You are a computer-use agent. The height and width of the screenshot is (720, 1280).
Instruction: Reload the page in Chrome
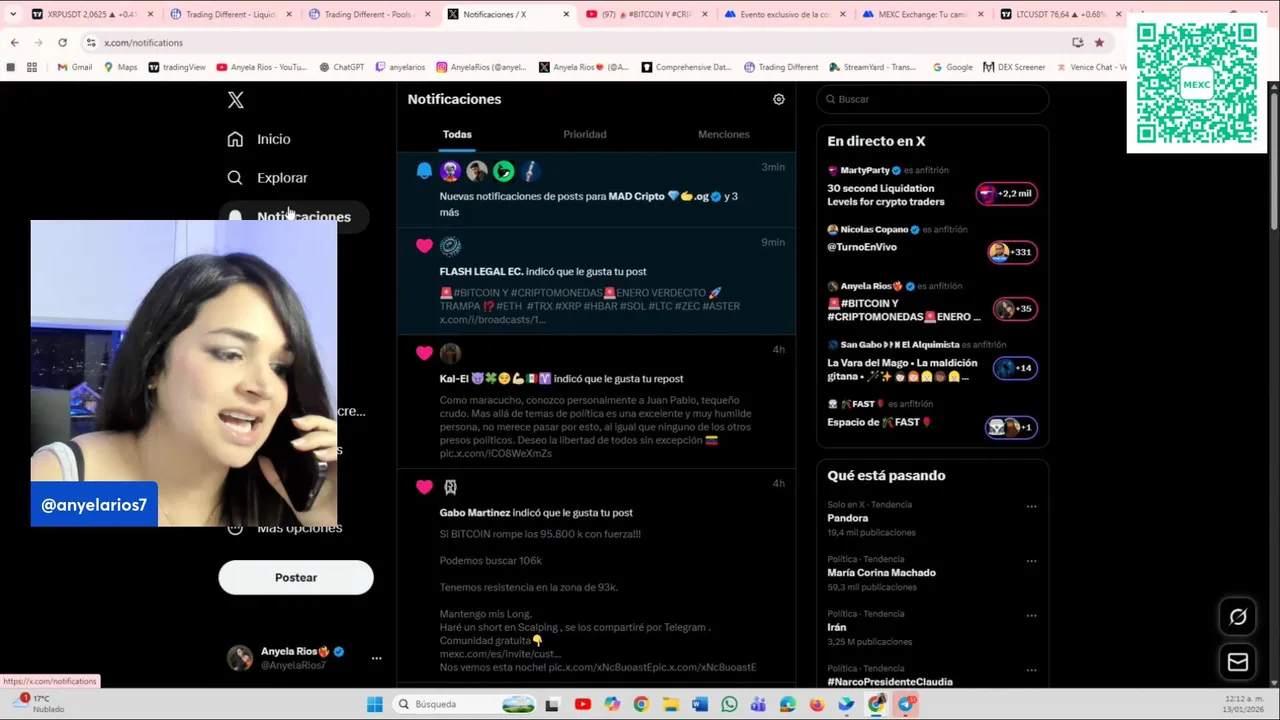62,43
